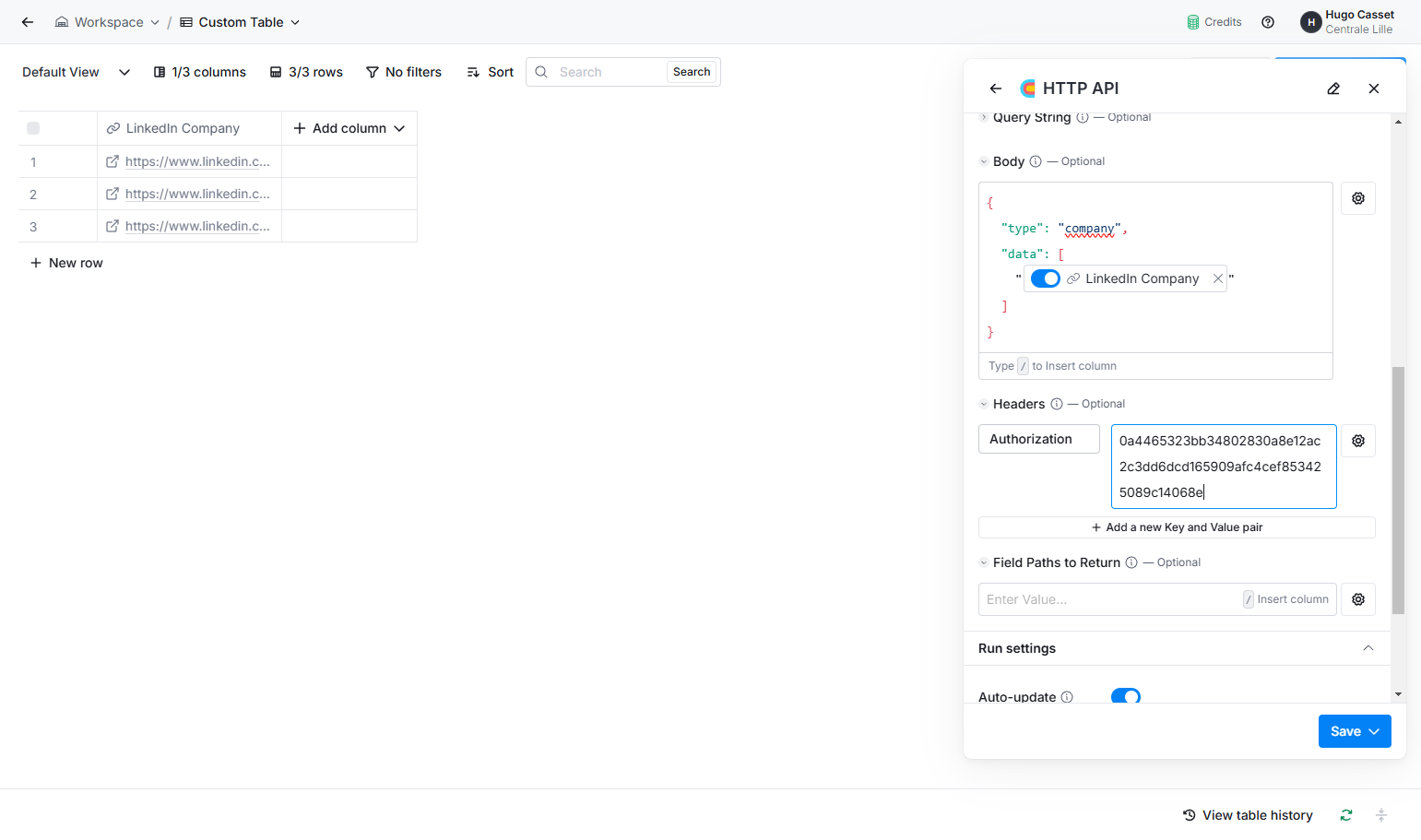Click Body info icon
The image size is (1421, 840).
tap(1036, 161)
